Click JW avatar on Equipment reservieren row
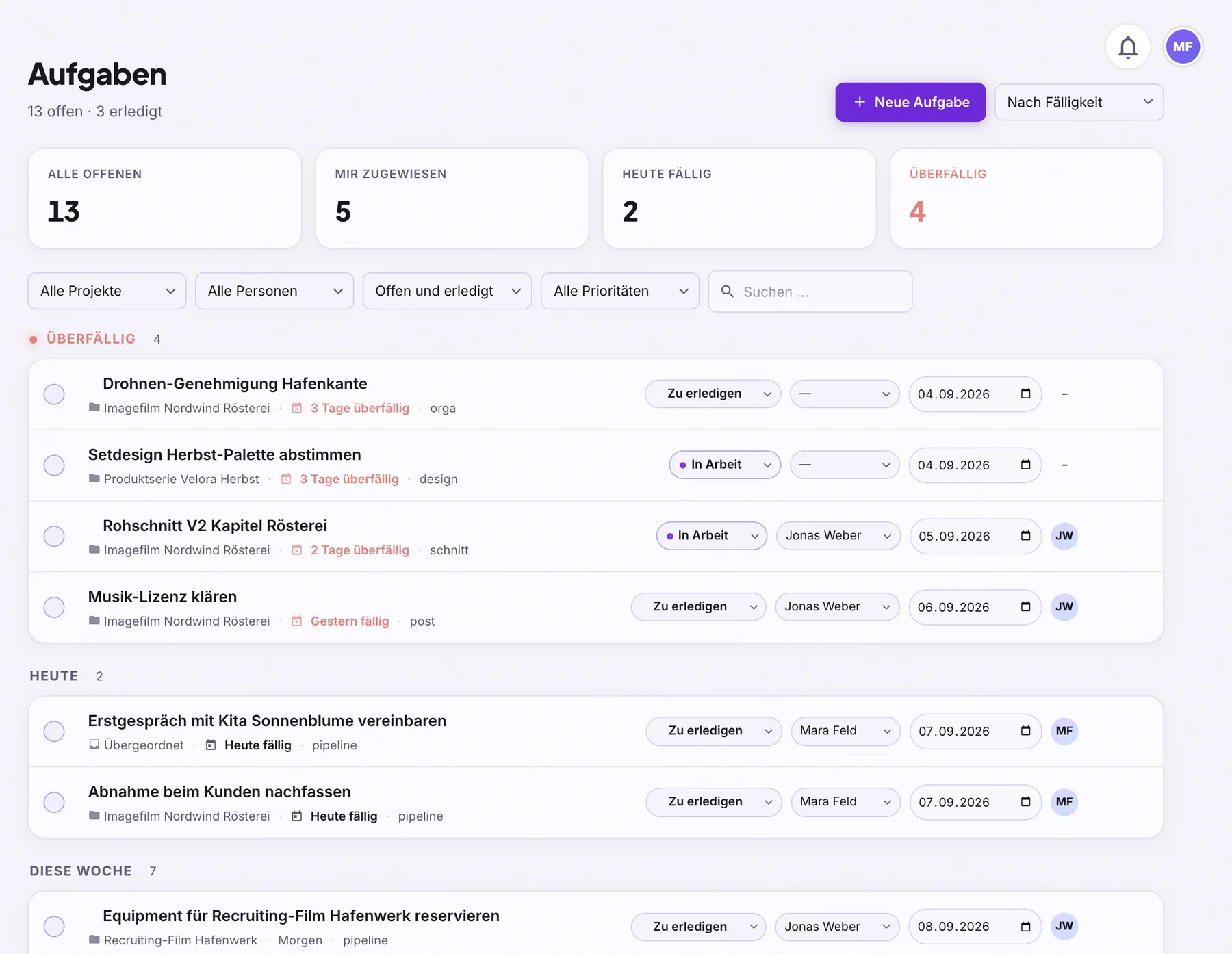The image size is (1232, 954). pos(1064,927)
